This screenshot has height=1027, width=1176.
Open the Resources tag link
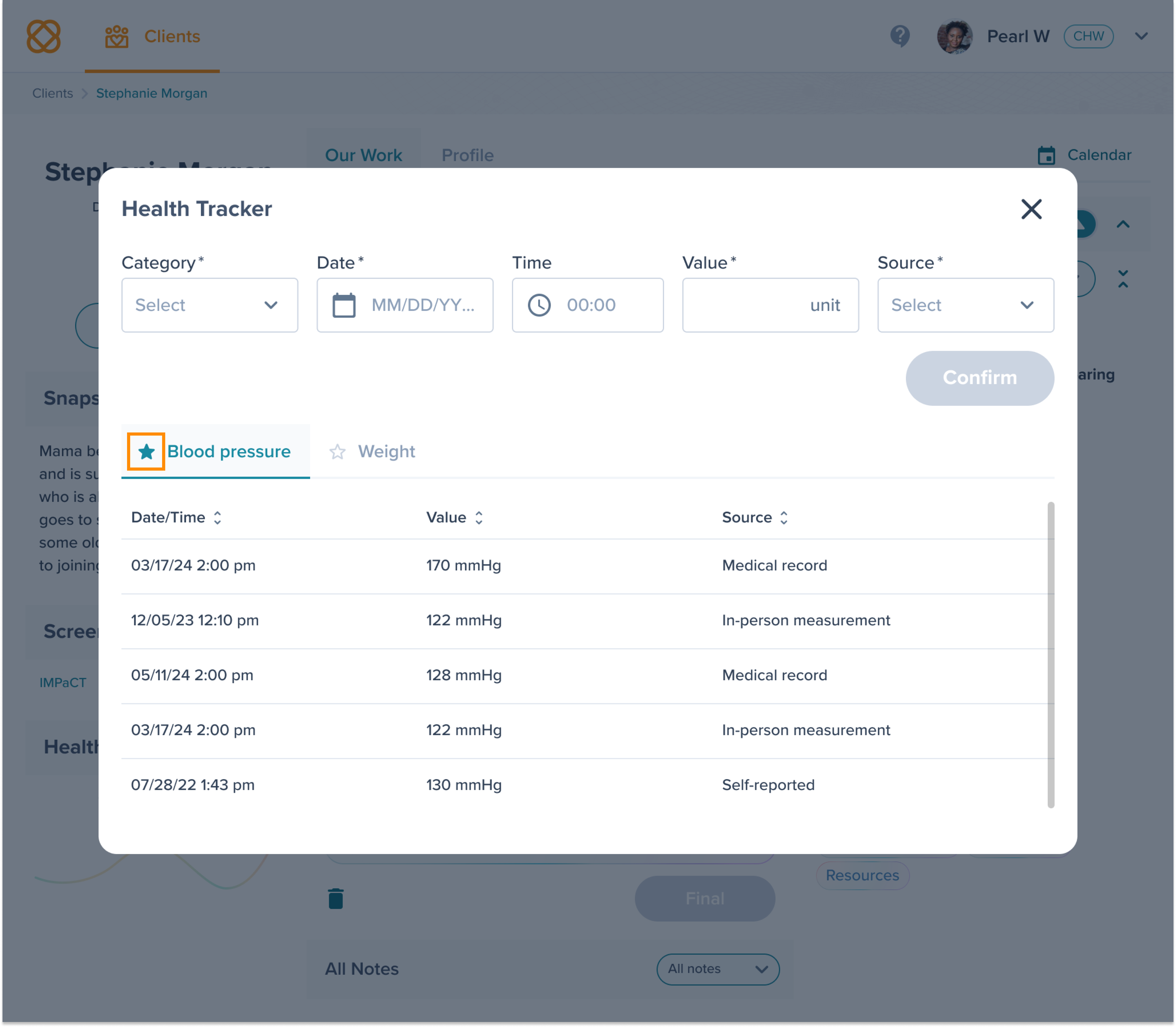coord(862,875)
